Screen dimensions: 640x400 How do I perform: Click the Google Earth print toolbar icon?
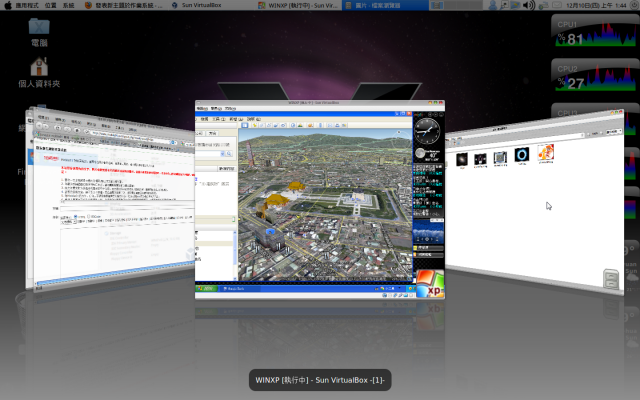(338, 125)
